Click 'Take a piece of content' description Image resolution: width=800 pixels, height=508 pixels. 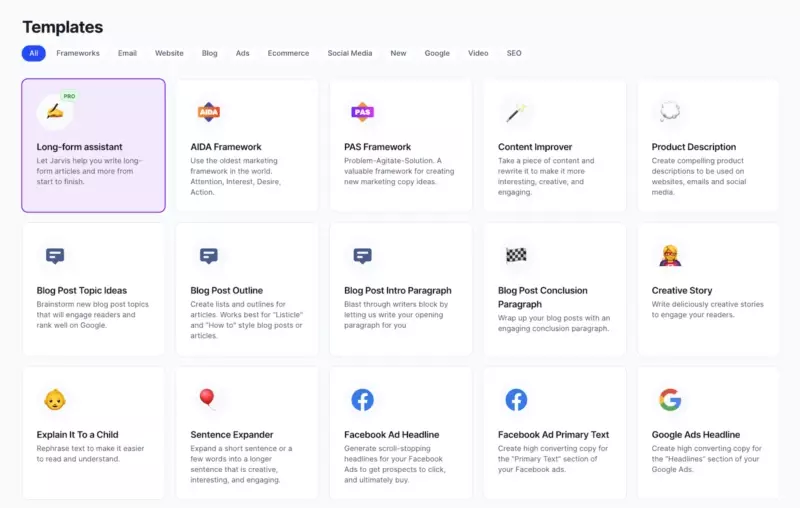click(546, 176)
